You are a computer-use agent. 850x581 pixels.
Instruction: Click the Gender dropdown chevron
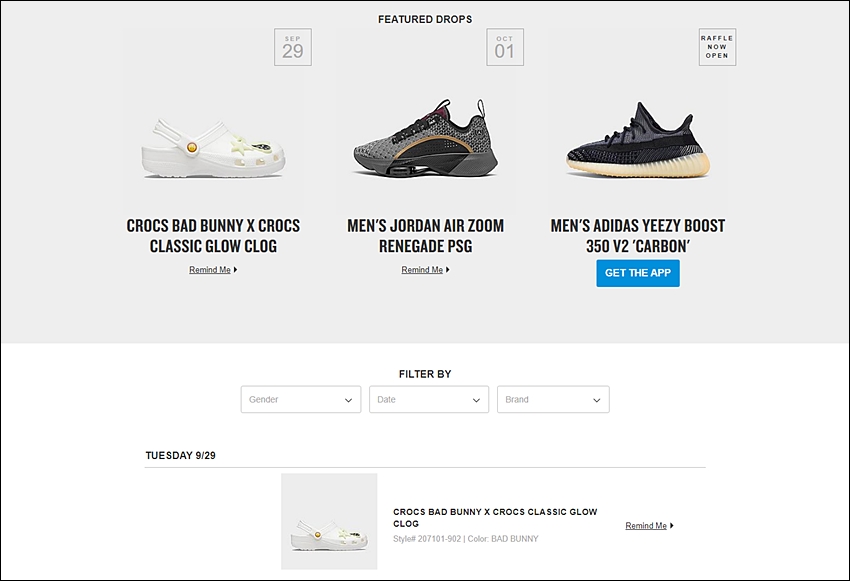pyautogui.click(x=349, y=401)
